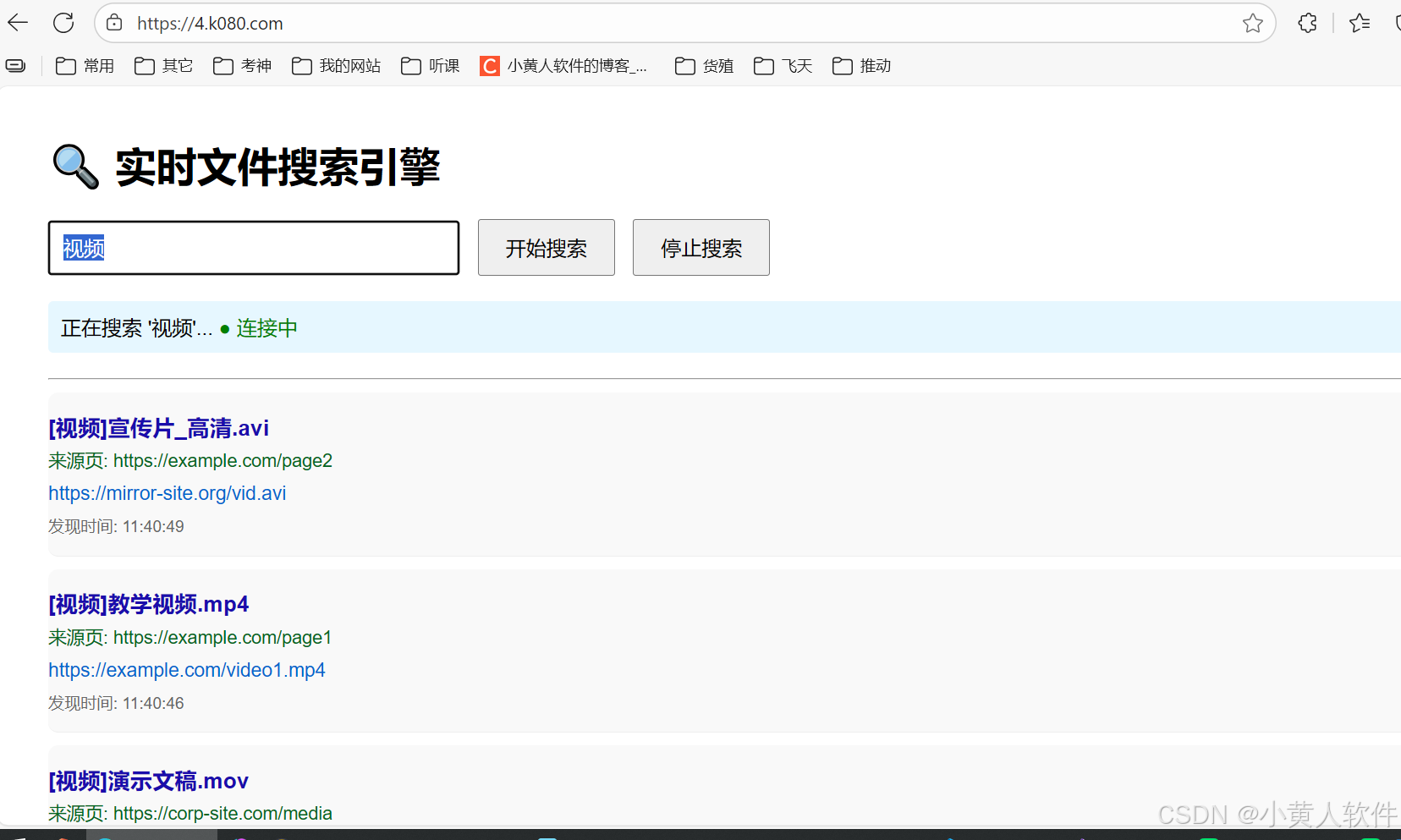The width and height of the screenshot is (1401, 840).
Task: Open result [视频]宣传片_高清.avi
Action: click(x=159, y=428)
